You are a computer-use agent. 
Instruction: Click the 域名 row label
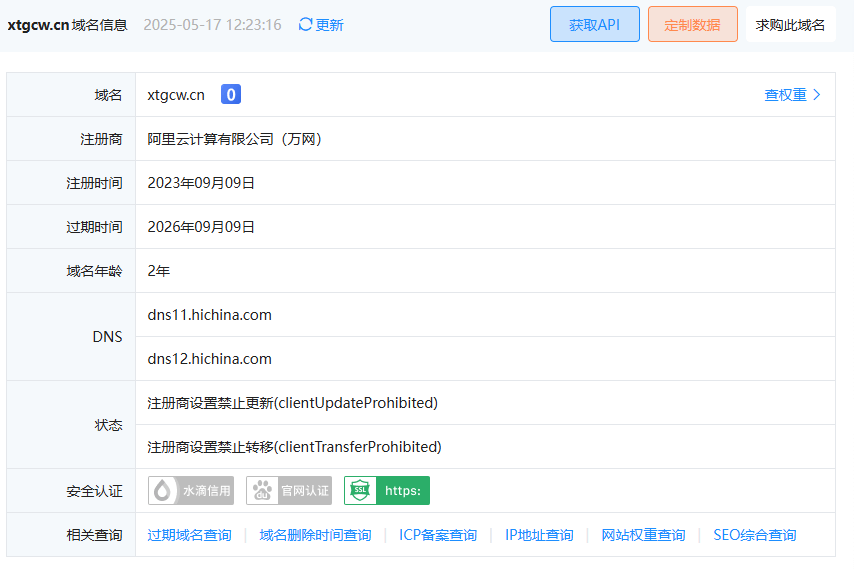(x=108, y=95)
